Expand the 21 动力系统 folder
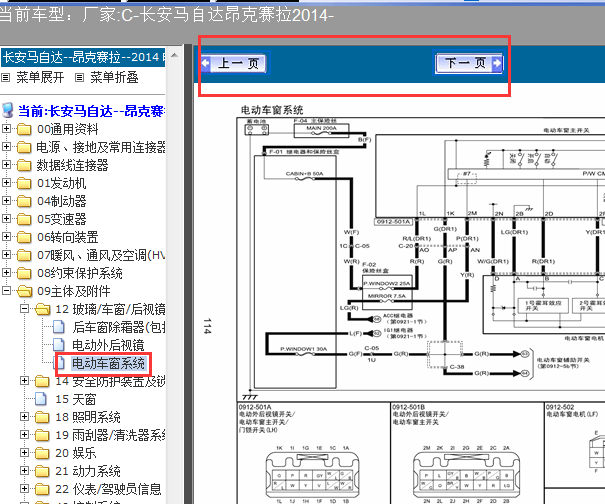This screenshot has width=605, height=504. 24,470
